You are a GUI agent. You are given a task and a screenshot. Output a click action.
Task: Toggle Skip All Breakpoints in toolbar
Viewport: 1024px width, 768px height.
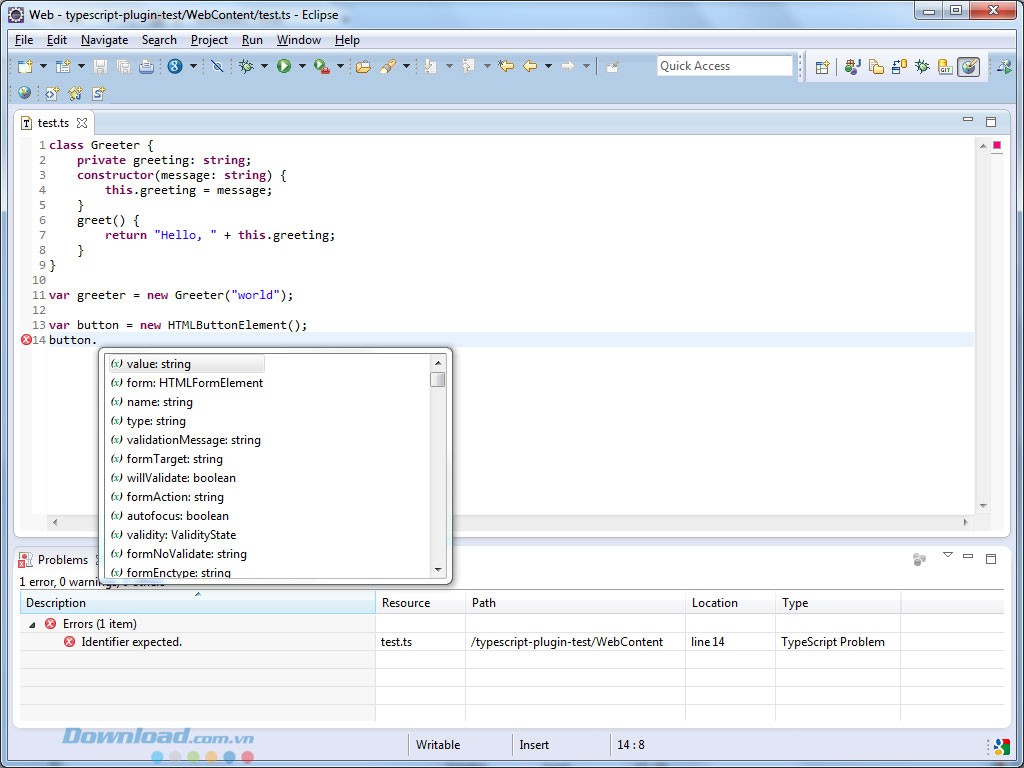(x=217, y=66)
